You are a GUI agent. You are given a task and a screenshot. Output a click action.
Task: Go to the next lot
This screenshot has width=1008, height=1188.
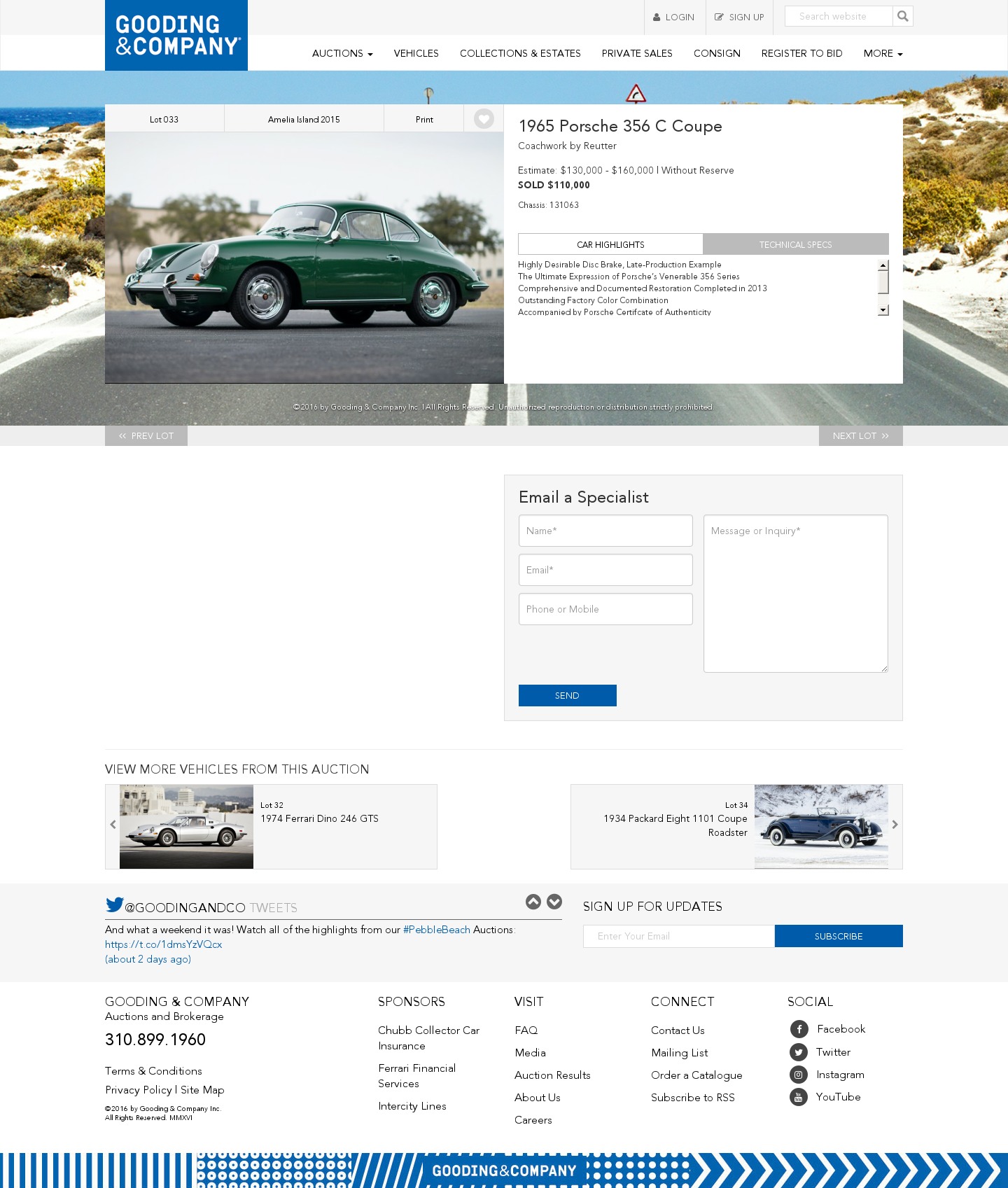point(861,435)
